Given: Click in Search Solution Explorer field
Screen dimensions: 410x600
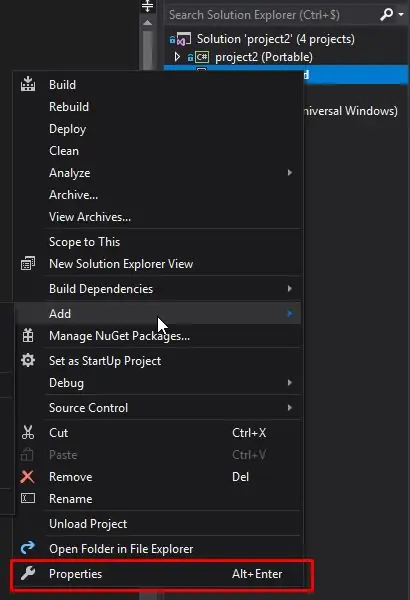Looking at the screenshot, I should 272,15.
